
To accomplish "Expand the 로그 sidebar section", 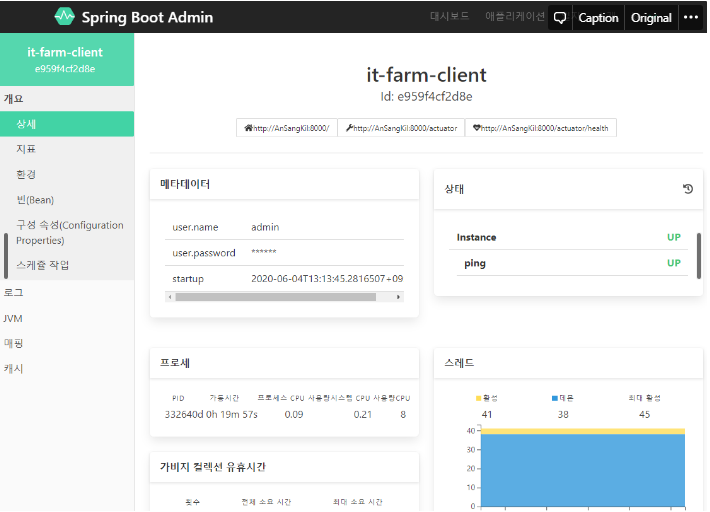I will point(14,292).
